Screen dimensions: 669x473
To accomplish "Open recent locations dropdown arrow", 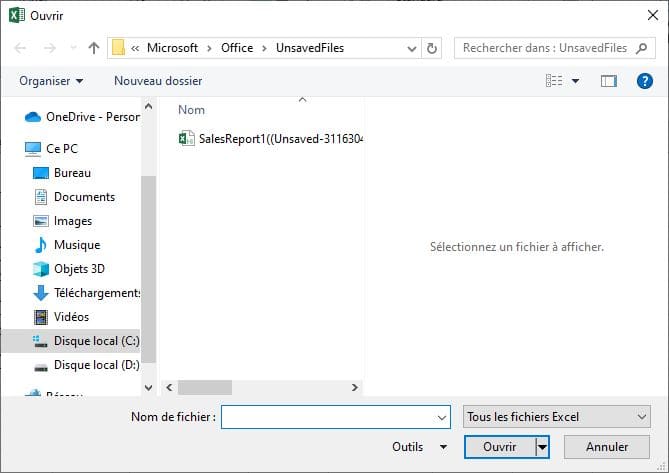I will click(x=73, y=48).
